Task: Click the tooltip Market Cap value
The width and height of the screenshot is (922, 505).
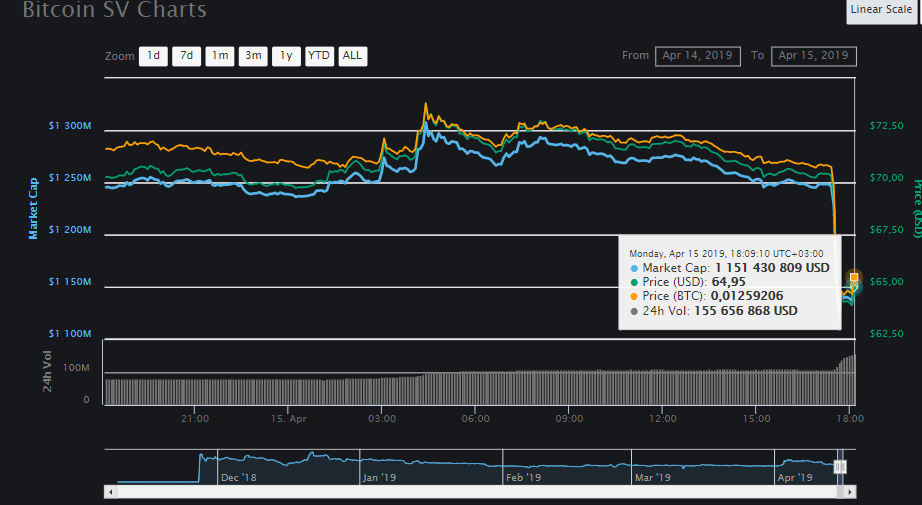Action: [772, 268]
